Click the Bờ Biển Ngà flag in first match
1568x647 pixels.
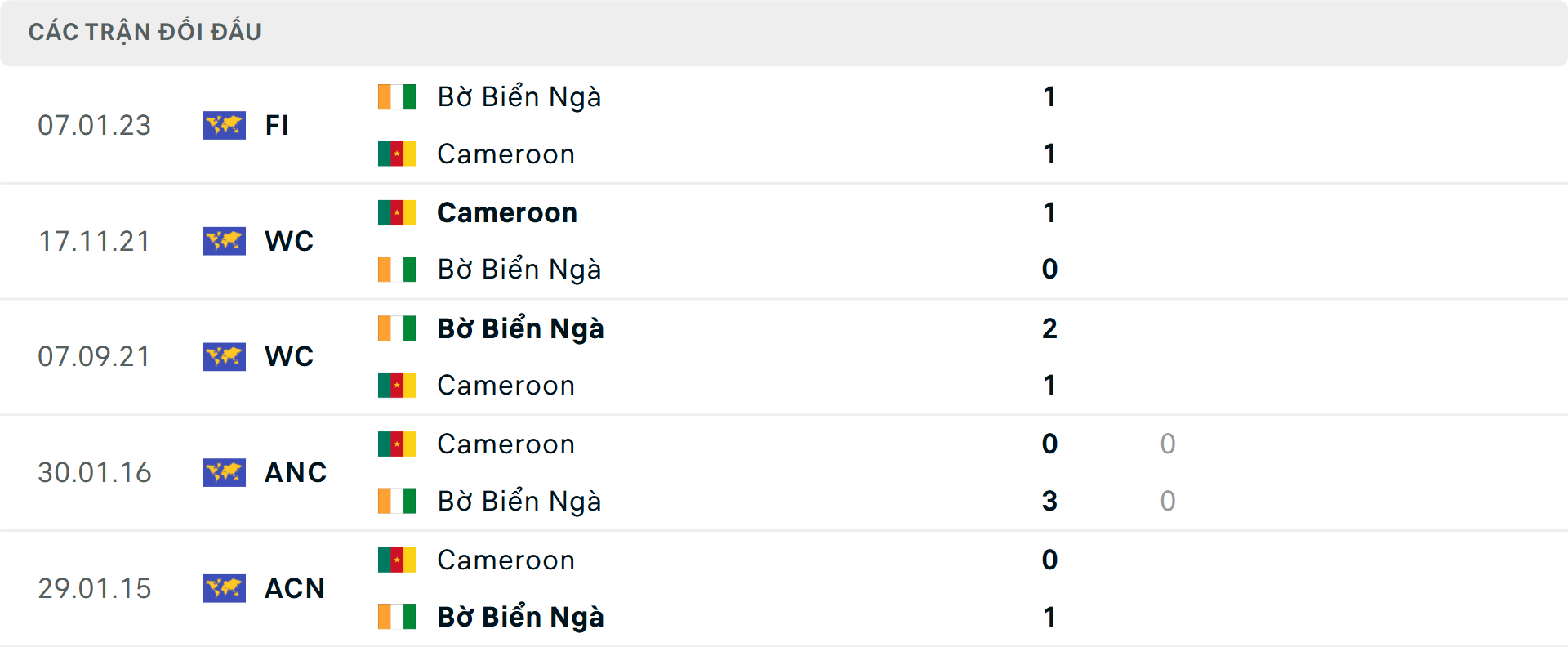396,96
